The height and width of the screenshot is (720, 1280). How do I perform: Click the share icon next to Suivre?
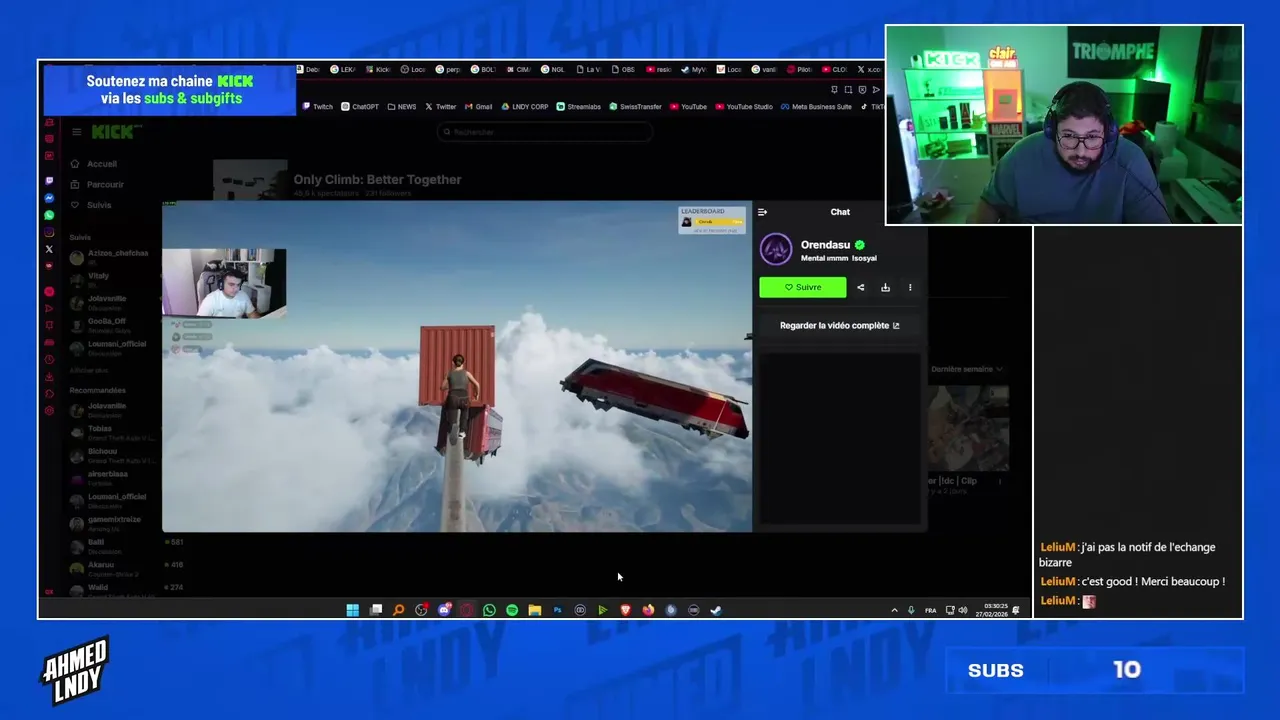[860, 287]
